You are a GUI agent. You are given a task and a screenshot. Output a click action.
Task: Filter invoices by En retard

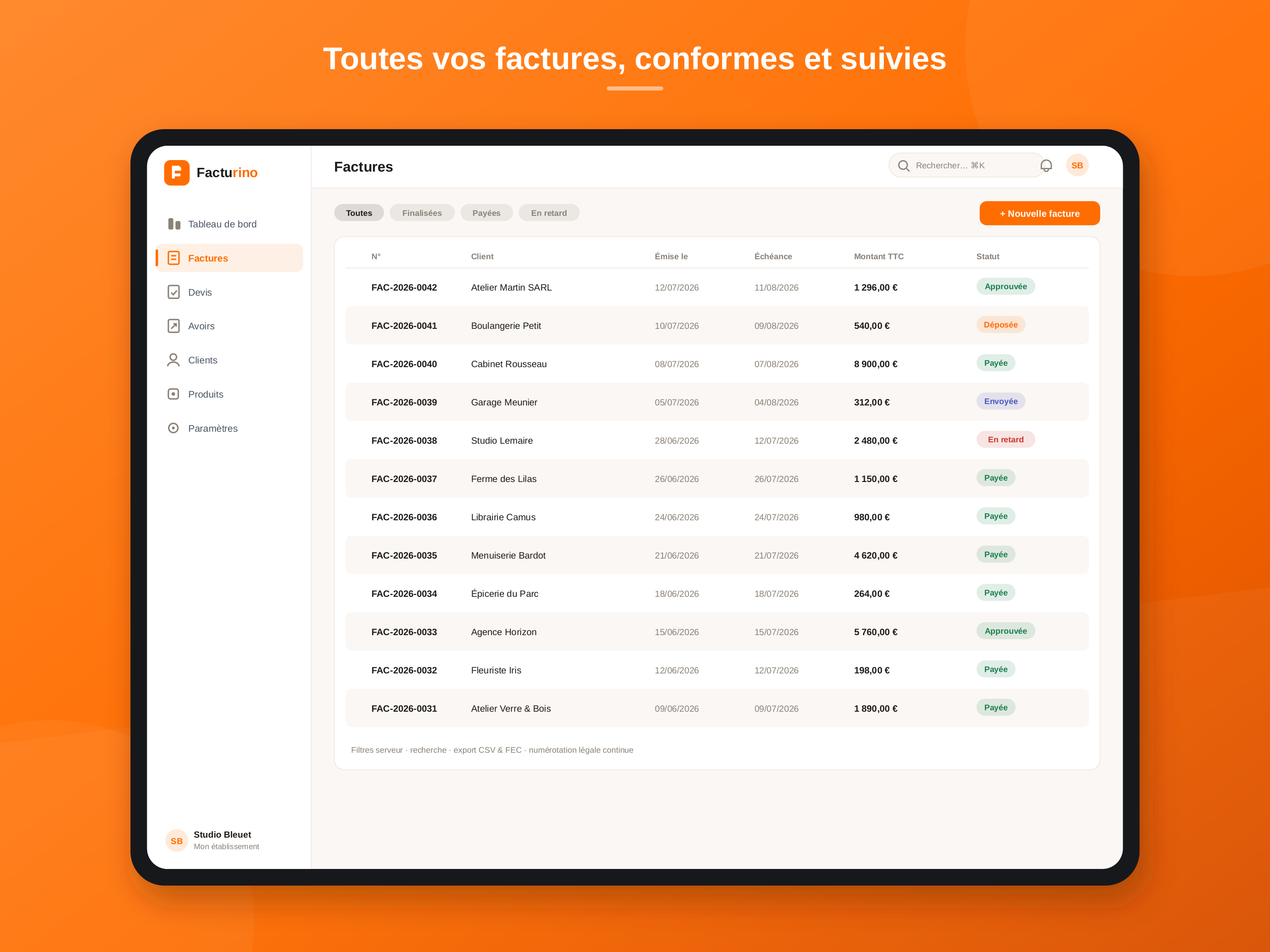point(549,213)
